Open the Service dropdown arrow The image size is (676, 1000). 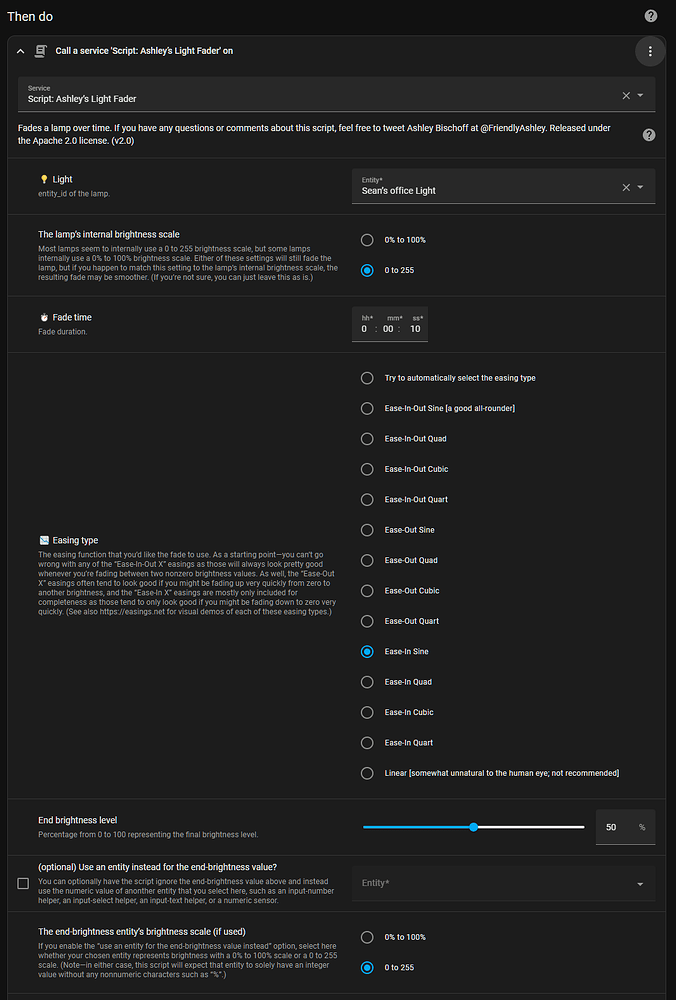(640, 96)
